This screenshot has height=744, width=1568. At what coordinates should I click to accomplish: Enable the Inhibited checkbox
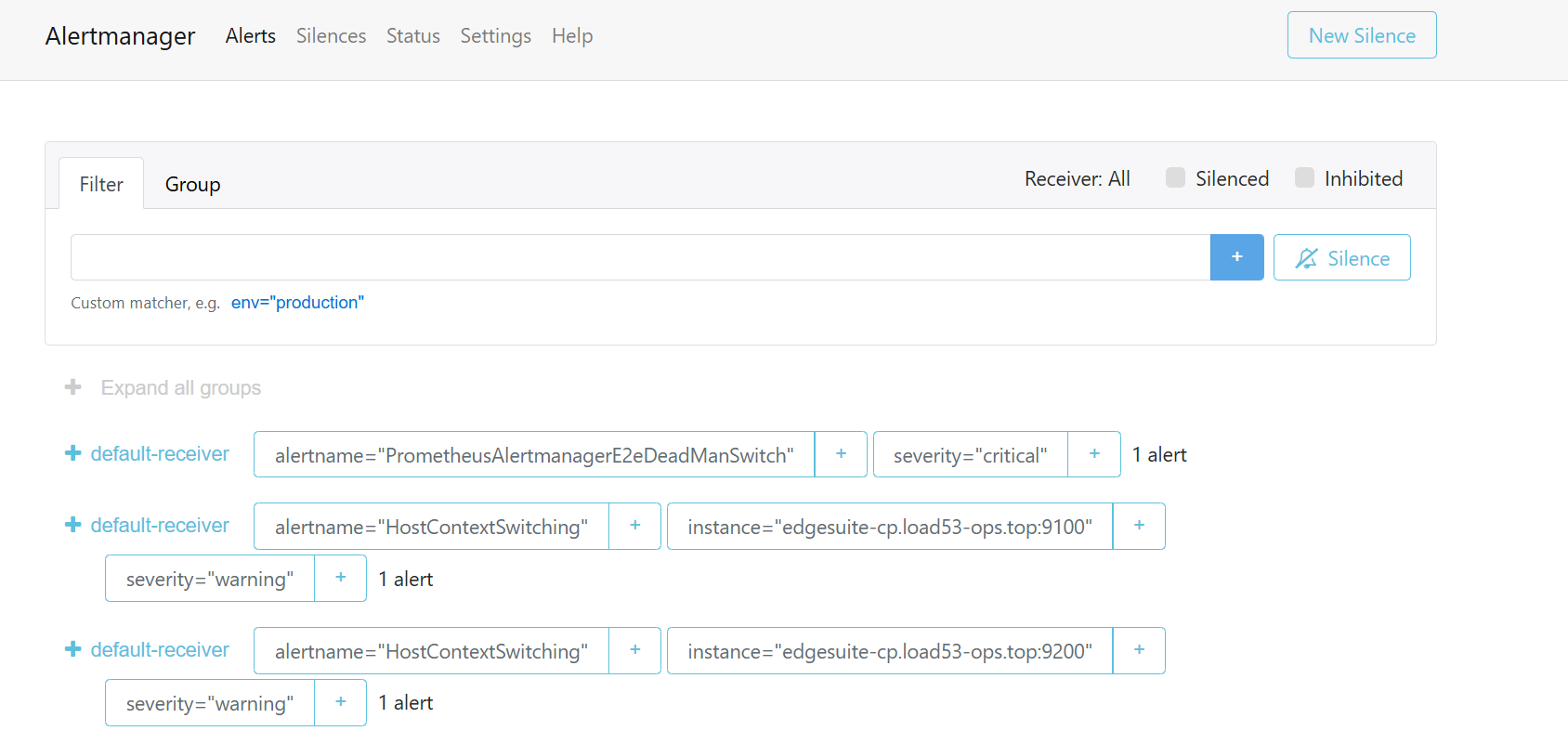(x=1304, y=178)
